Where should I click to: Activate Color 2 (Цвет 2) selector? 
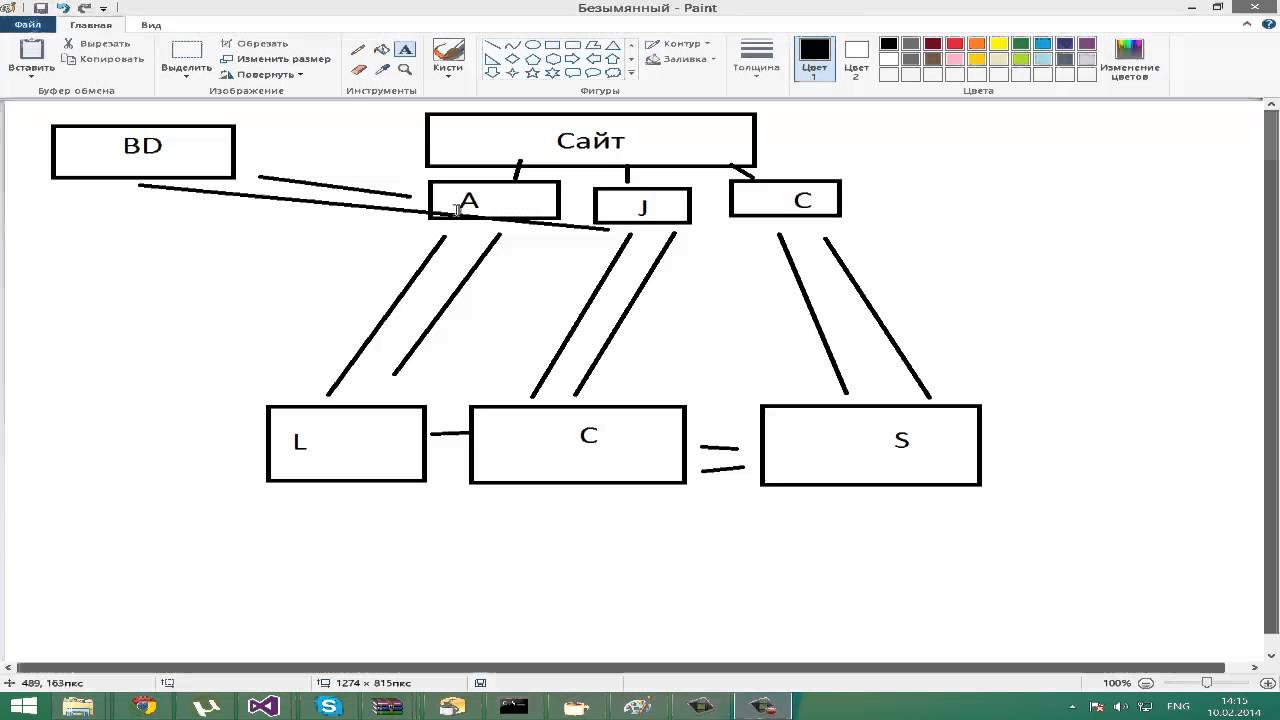tap(856, 59)
